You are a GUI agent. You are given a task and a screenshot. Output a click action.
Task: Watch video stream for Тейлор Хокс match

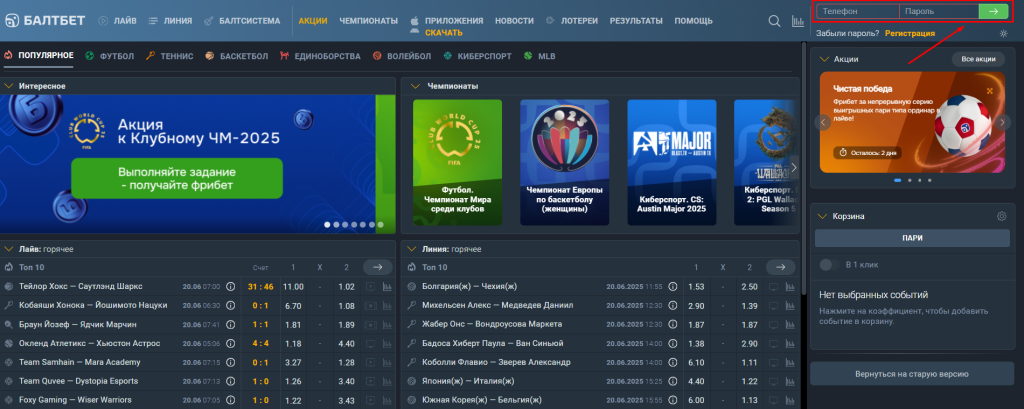coord(370,286)
